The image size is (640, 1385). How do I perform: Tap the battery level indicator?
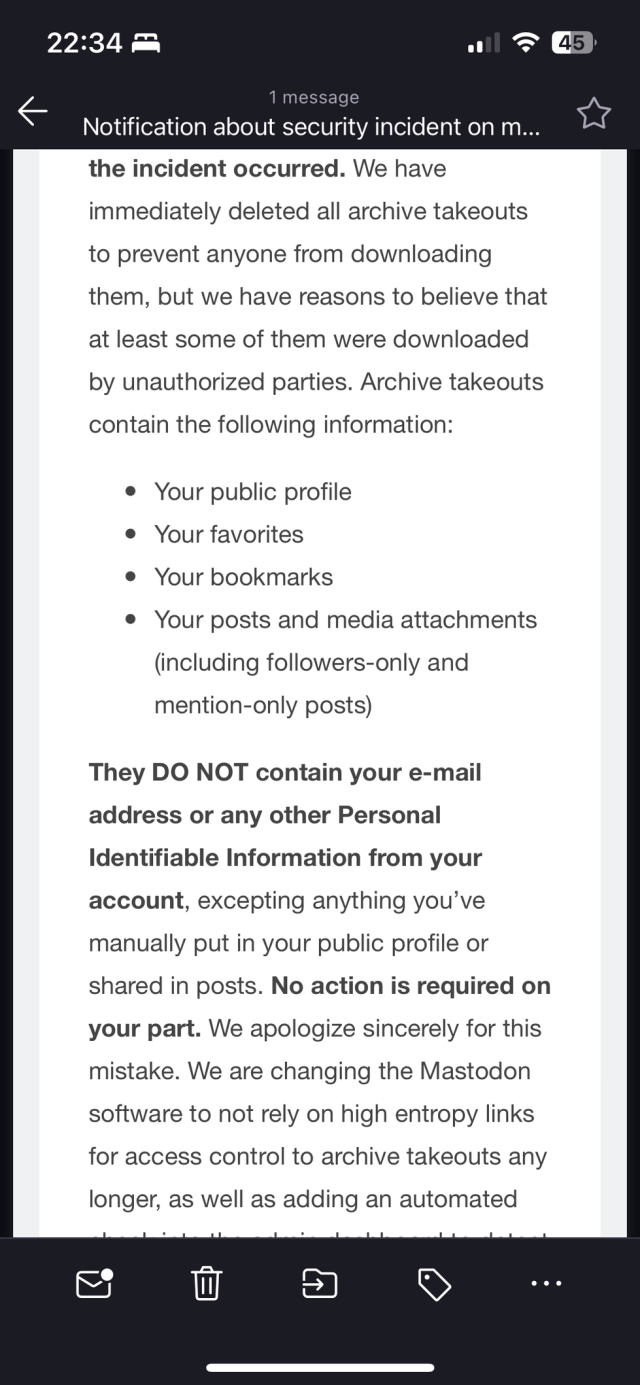click(x=574, y=42)
